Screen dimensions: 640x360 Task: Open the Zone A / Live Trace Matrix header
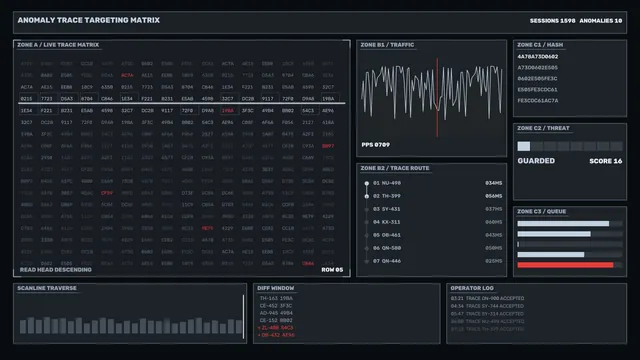[x=58, y=45]
